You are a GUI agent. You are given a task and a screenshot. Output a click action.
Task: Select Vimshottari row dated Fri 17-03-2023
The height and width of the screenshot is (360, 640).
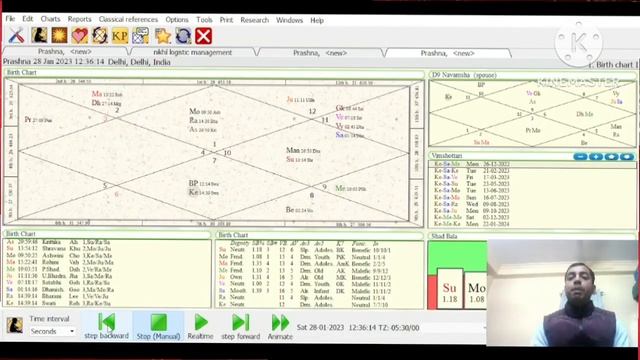coord(532,177)
